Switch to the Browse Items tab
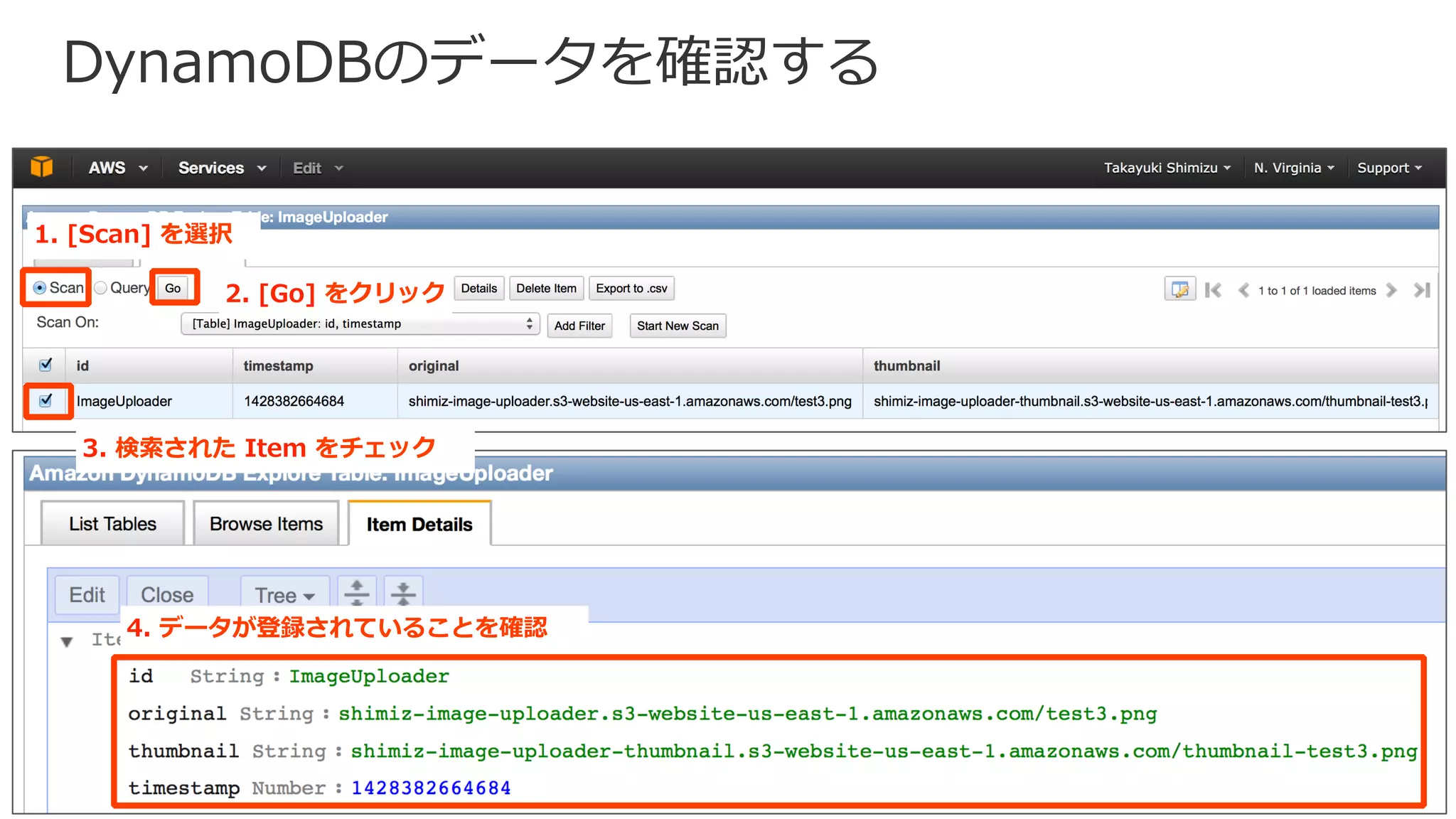The height and width of the screenshot is (819, 1456). (266, 524)
